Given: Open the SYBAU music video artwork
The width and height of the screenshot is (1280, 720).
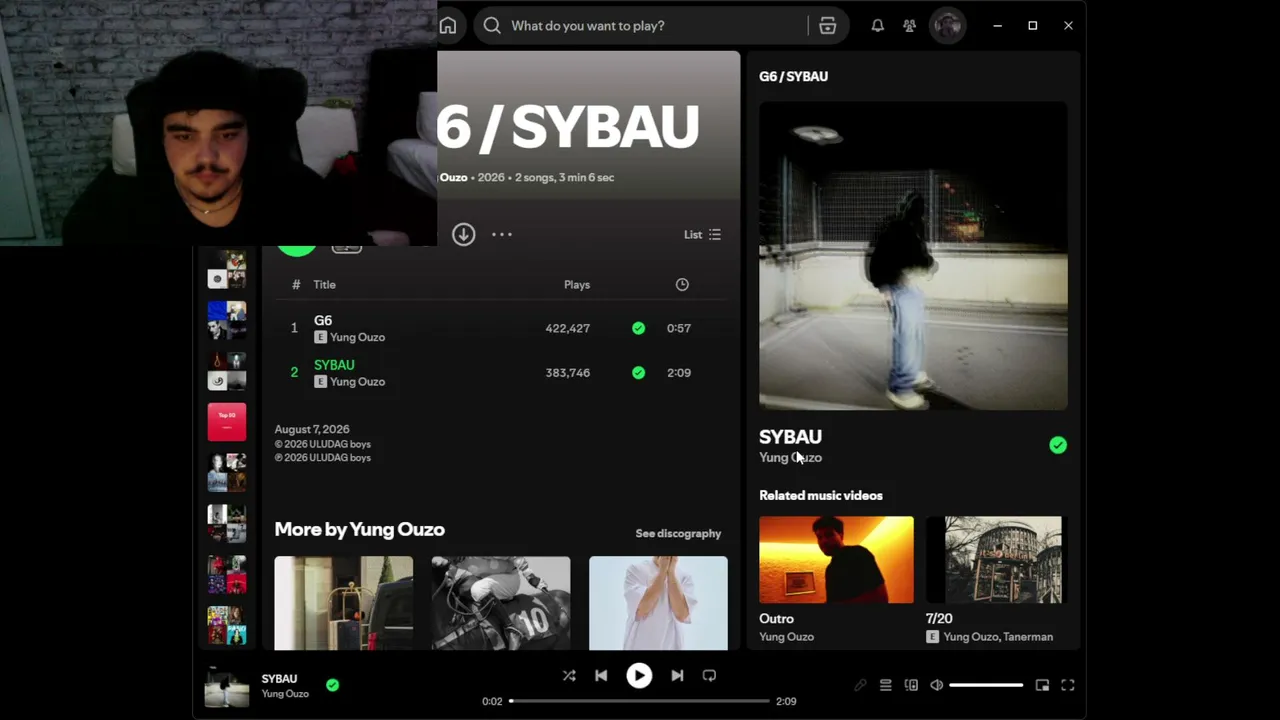Looking at the screenshot, I should pos(913,256).
